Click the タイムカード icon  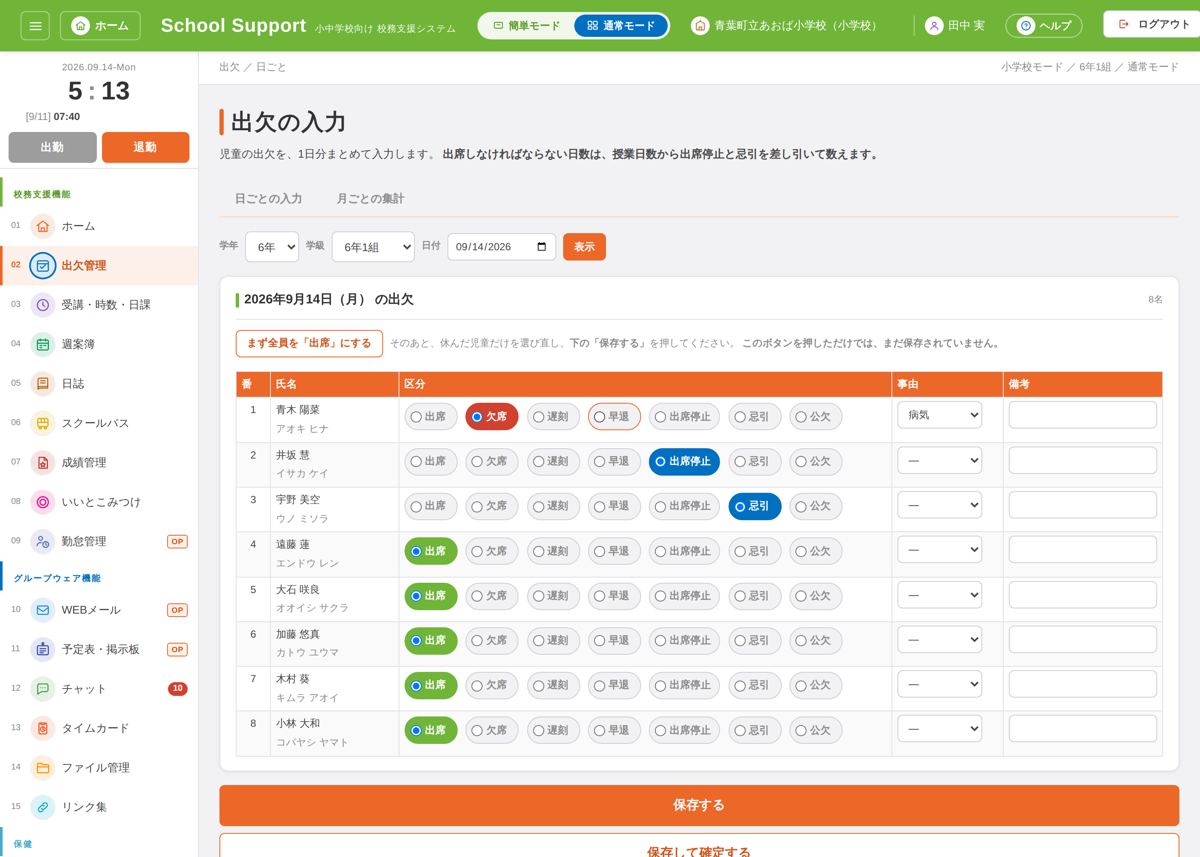pos(42,728)
